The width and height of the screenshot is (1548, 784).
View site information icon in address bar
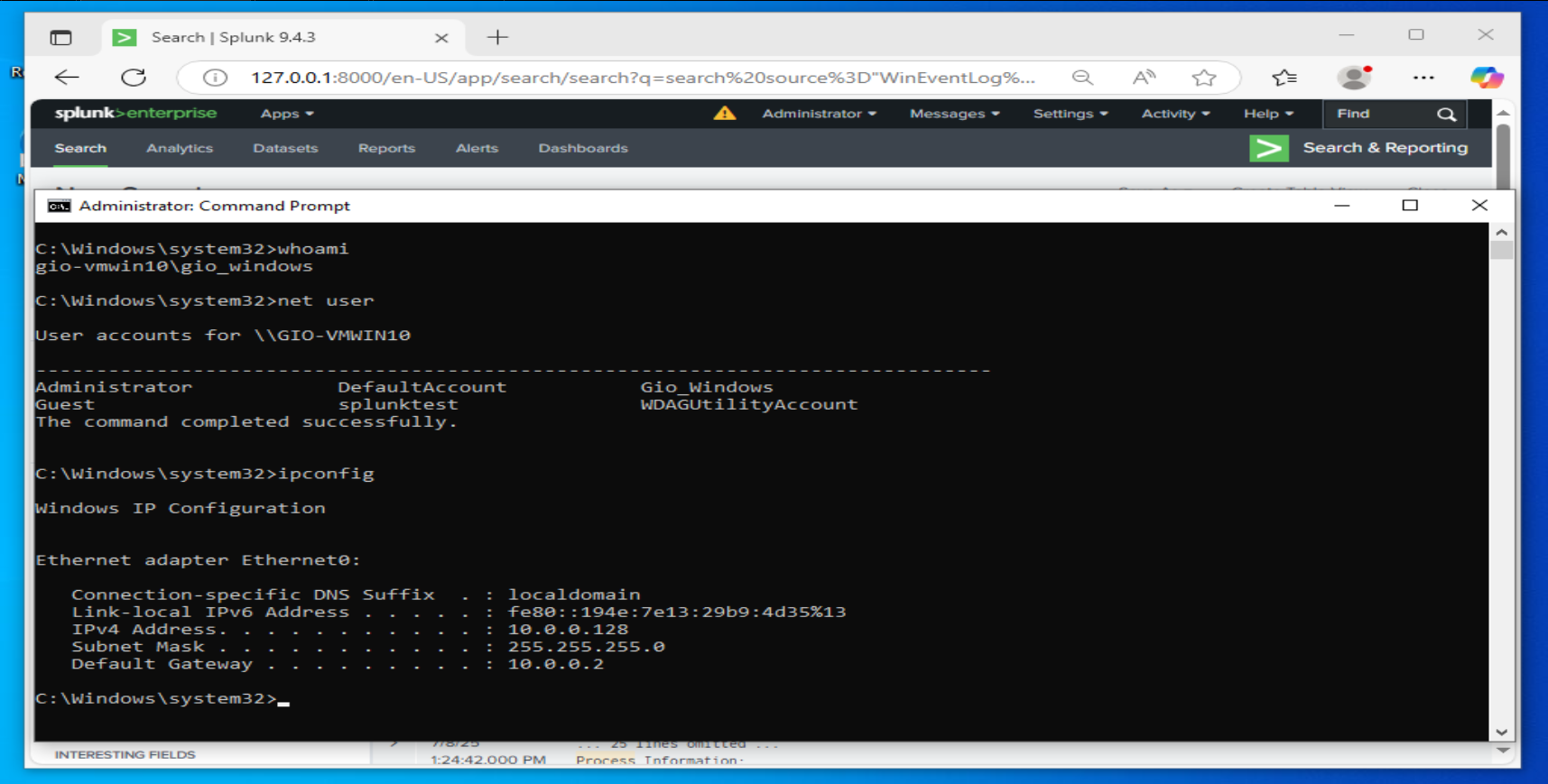[x=215, y=78]
